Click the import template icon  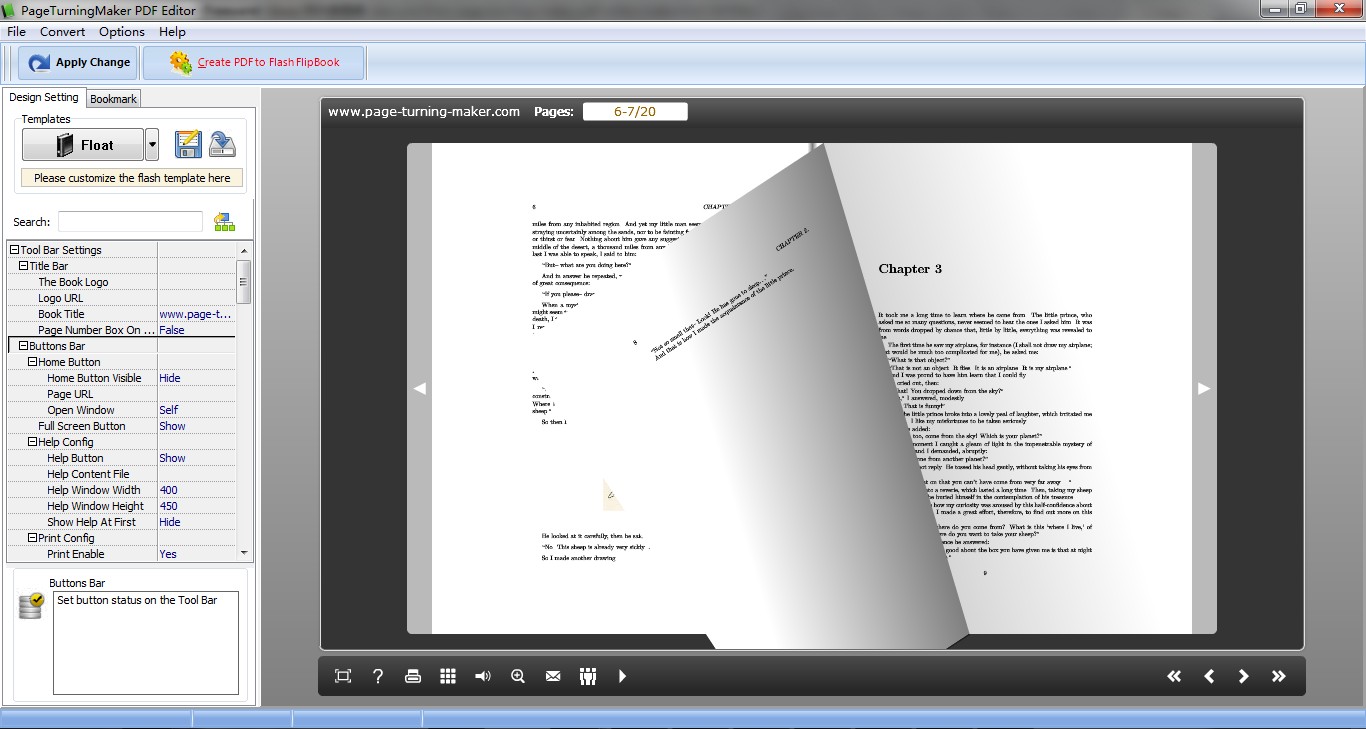(222, 144)
